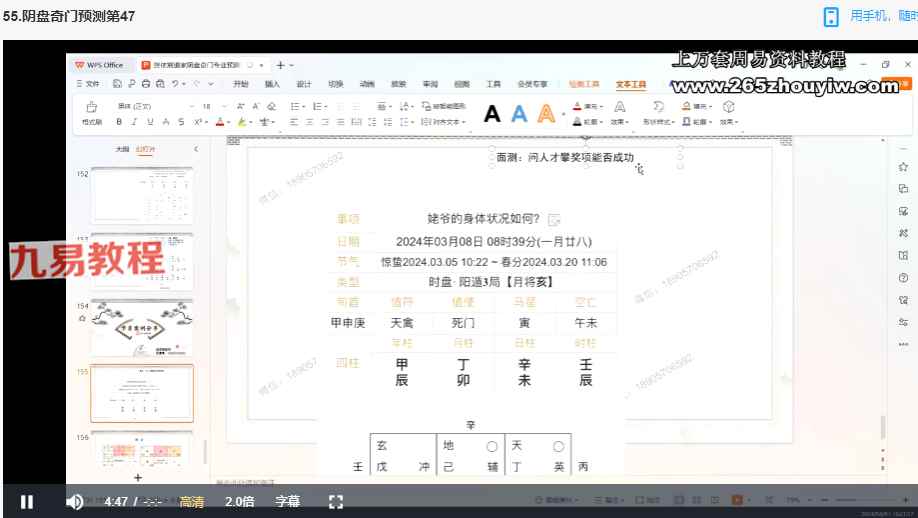
Task: Click the print preview icon
Action: coord(160,84)
